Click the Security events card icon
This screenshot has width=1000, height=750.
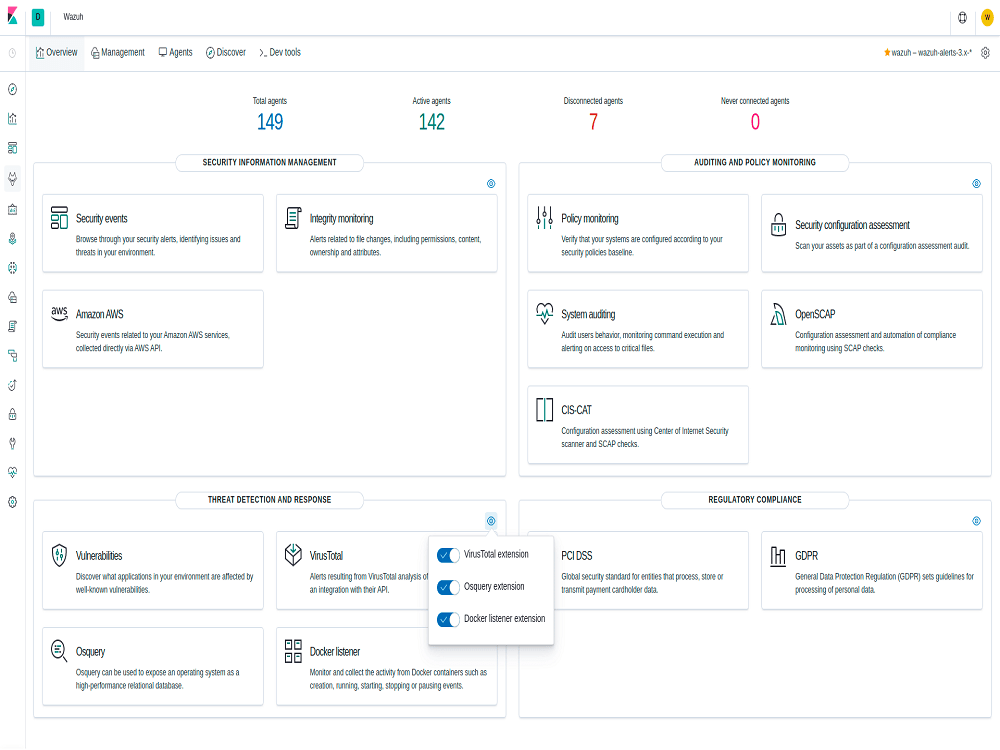[x=59, y=217]
